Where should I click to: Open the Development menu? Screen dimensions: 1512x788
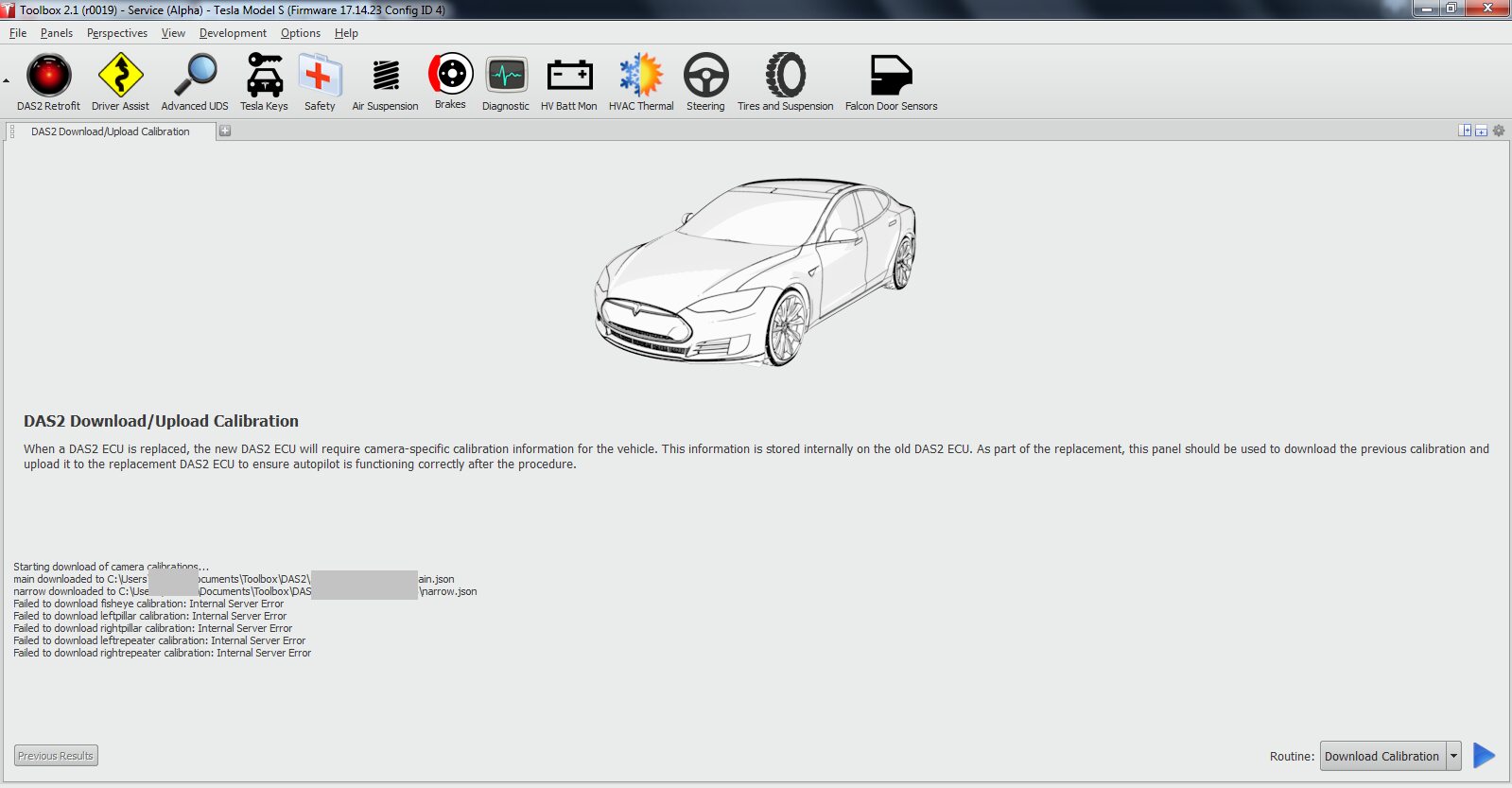click(x=233, y=33)
